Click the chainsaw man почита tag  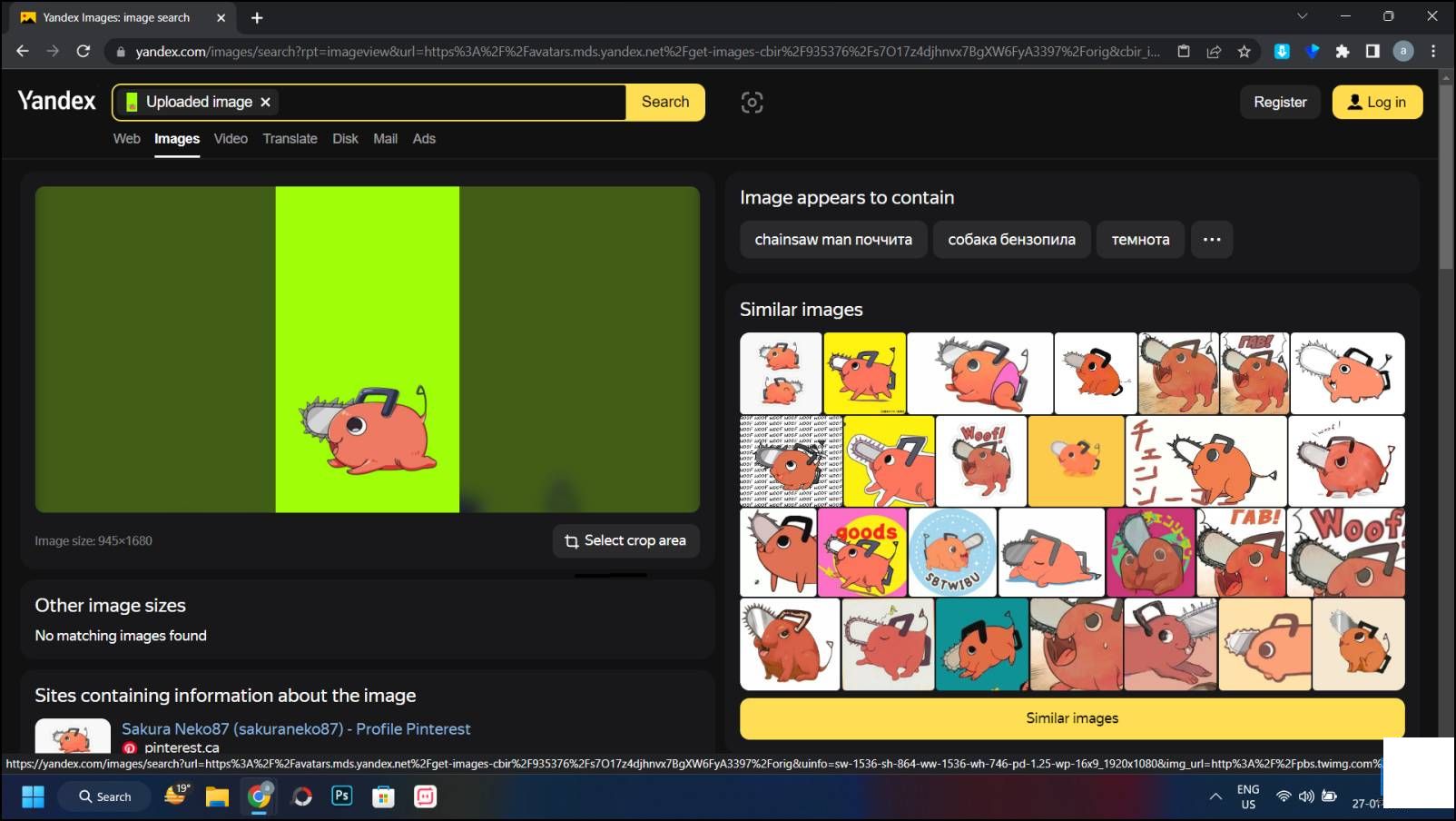tap(833, 240)
